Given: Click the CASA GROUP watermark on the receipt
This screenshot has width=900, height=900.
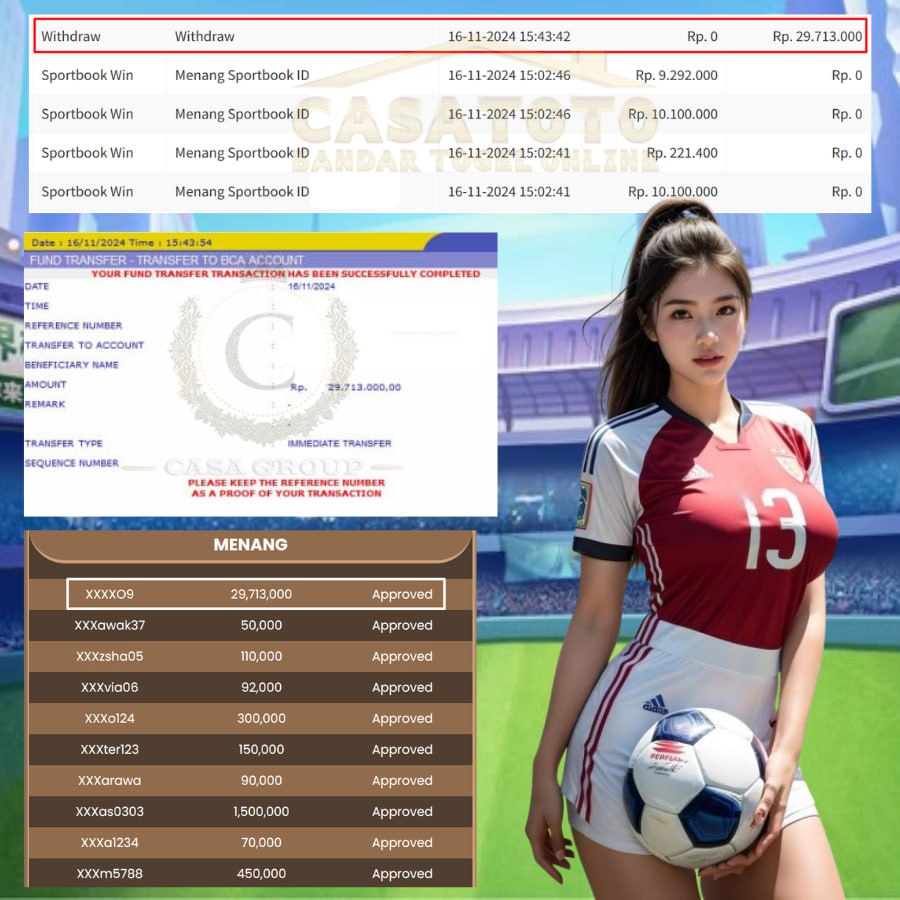Looking at the screenshot, I should (x=263, y=467).
